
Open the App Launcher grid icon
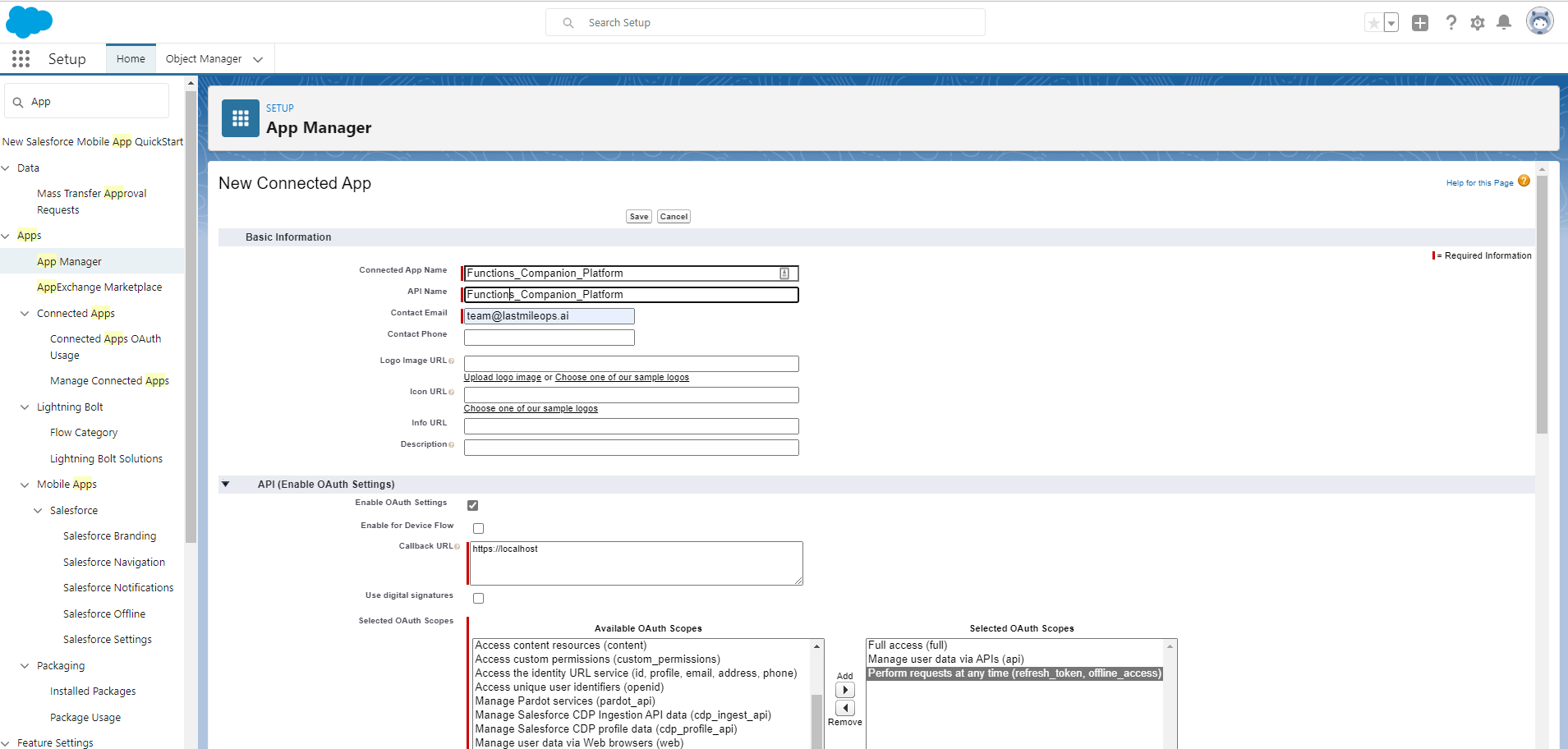coord(21,58)
